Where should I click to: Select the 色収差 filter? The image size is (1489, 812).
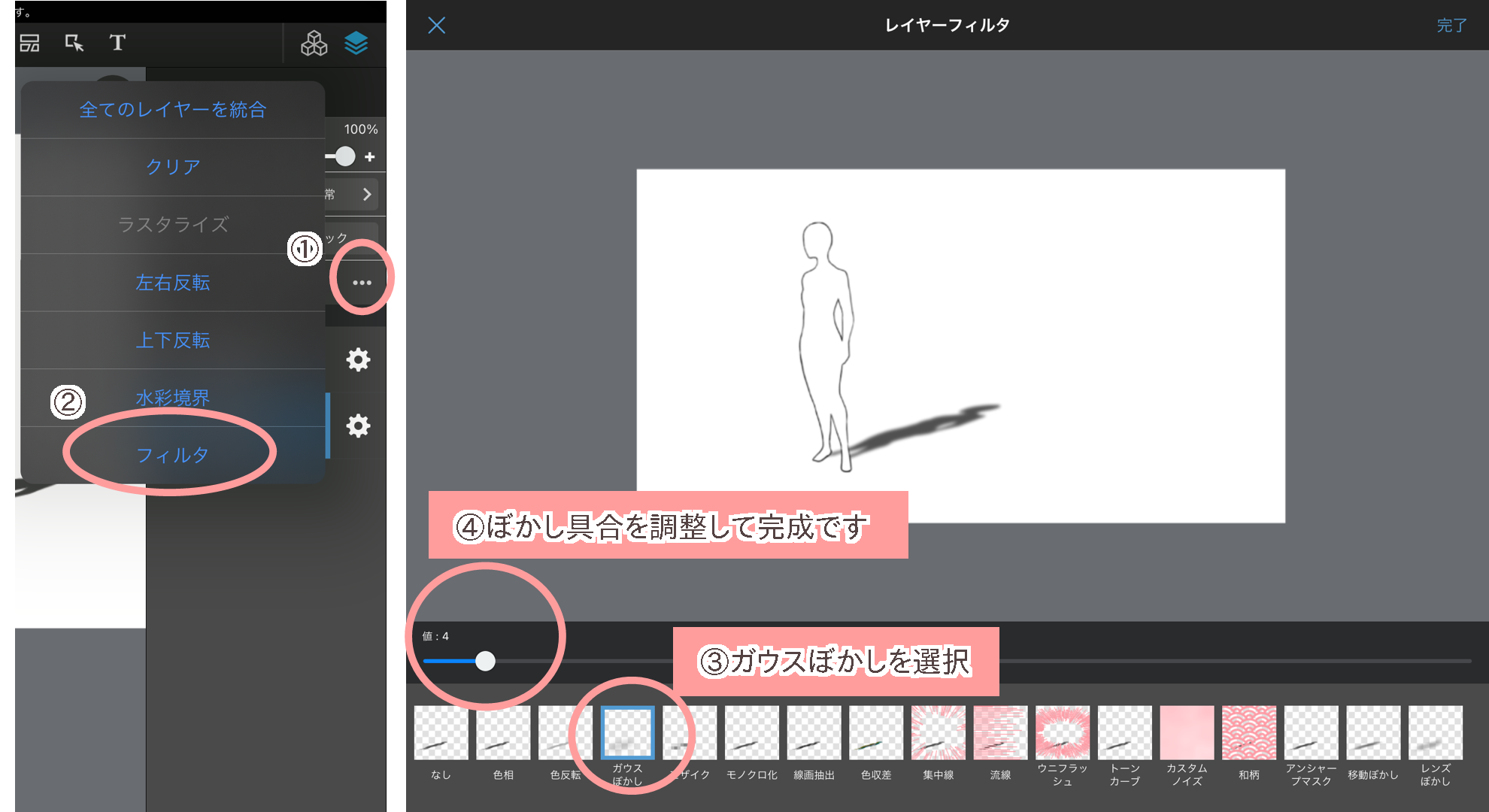876,732
